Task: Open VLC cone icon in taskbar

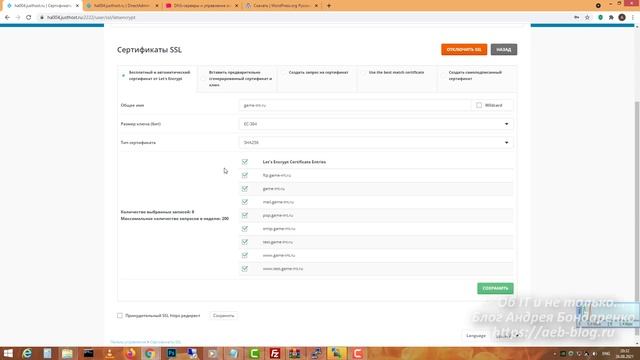Action: (109, 353)
